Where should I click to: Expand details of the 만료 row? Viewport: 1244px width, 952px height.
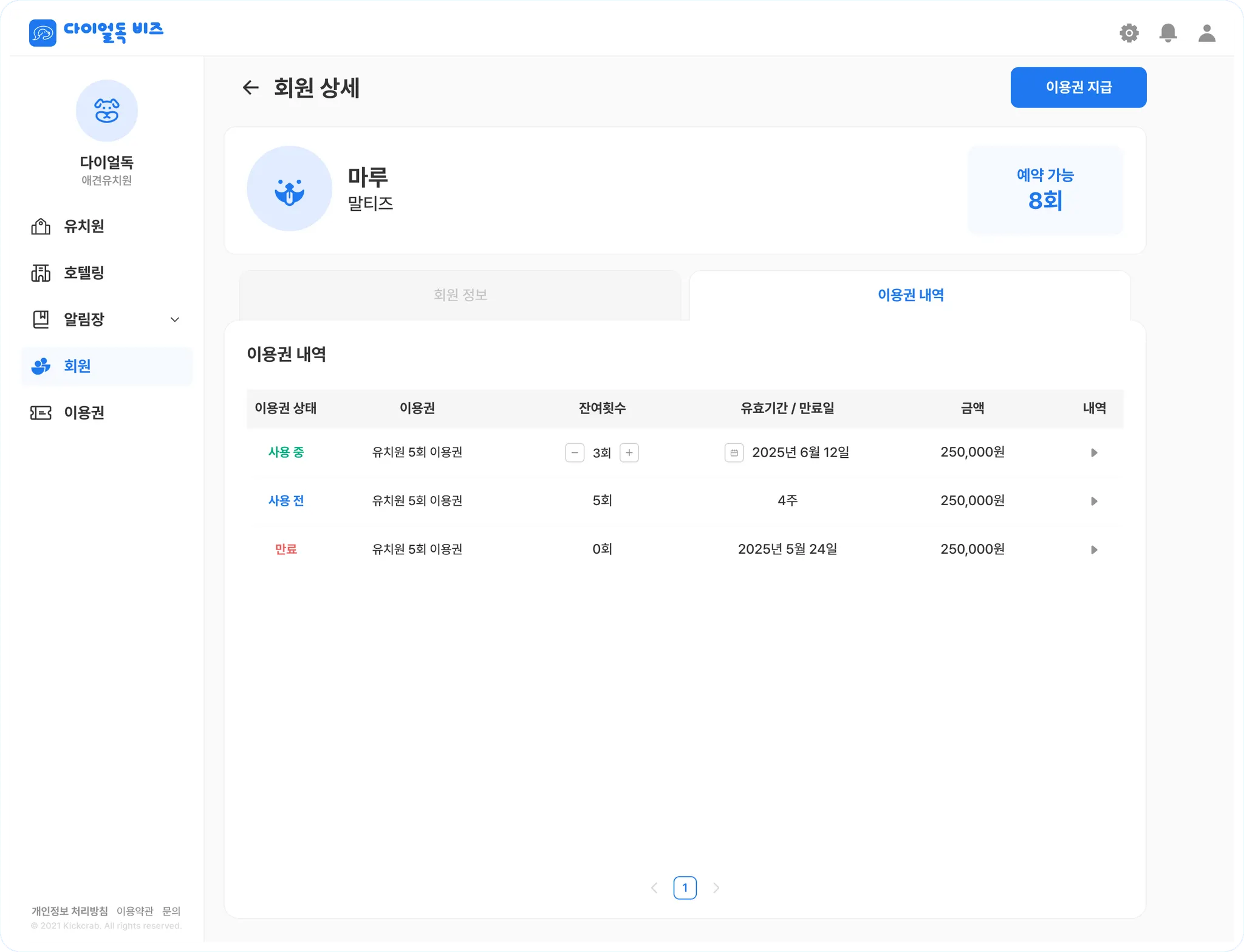[x=1094, y=550]
